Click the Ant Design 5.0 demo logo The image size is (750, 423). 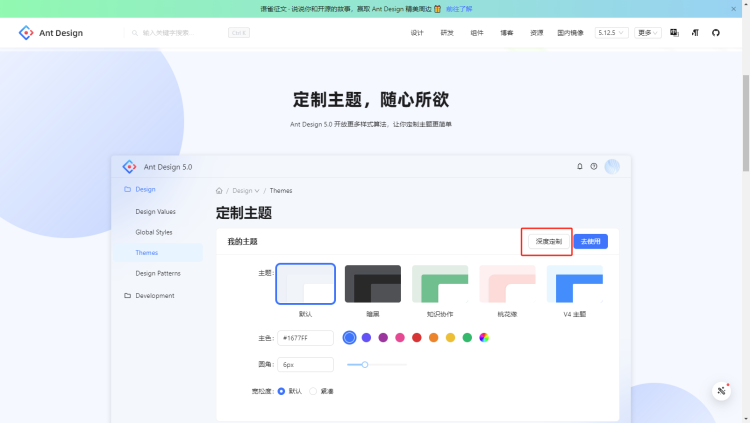coord(129,167)
